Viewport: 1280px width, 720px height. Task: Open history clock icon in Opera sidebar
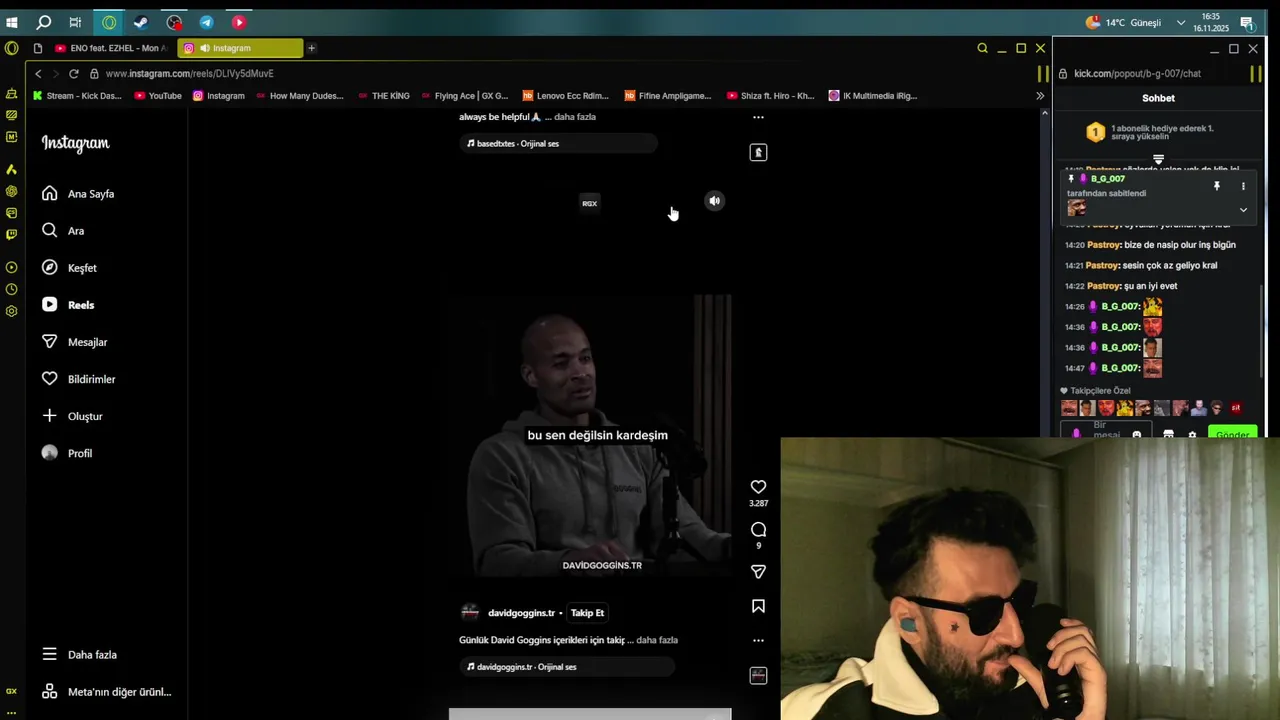tap(11, 289)
